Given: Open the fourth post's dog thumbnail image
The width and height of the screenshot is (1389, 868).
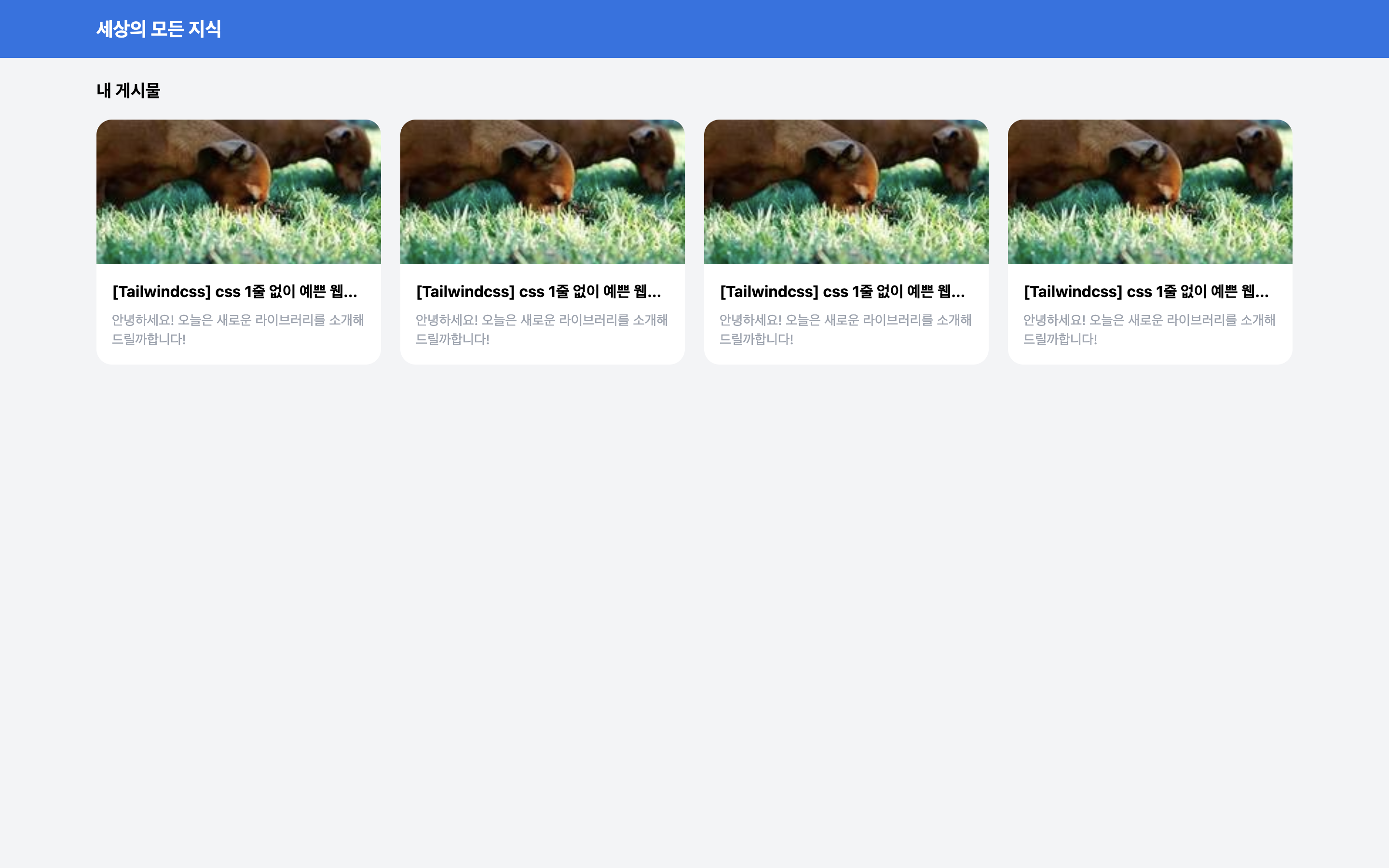Looking at the screenshot, I should (x=1150, y=192).
